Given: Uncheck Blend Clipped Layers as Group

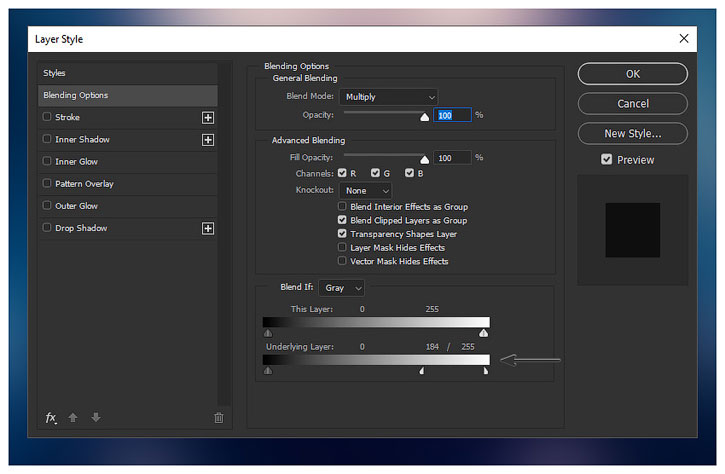Looking at the screenshot, I should [x=342, y=220].
